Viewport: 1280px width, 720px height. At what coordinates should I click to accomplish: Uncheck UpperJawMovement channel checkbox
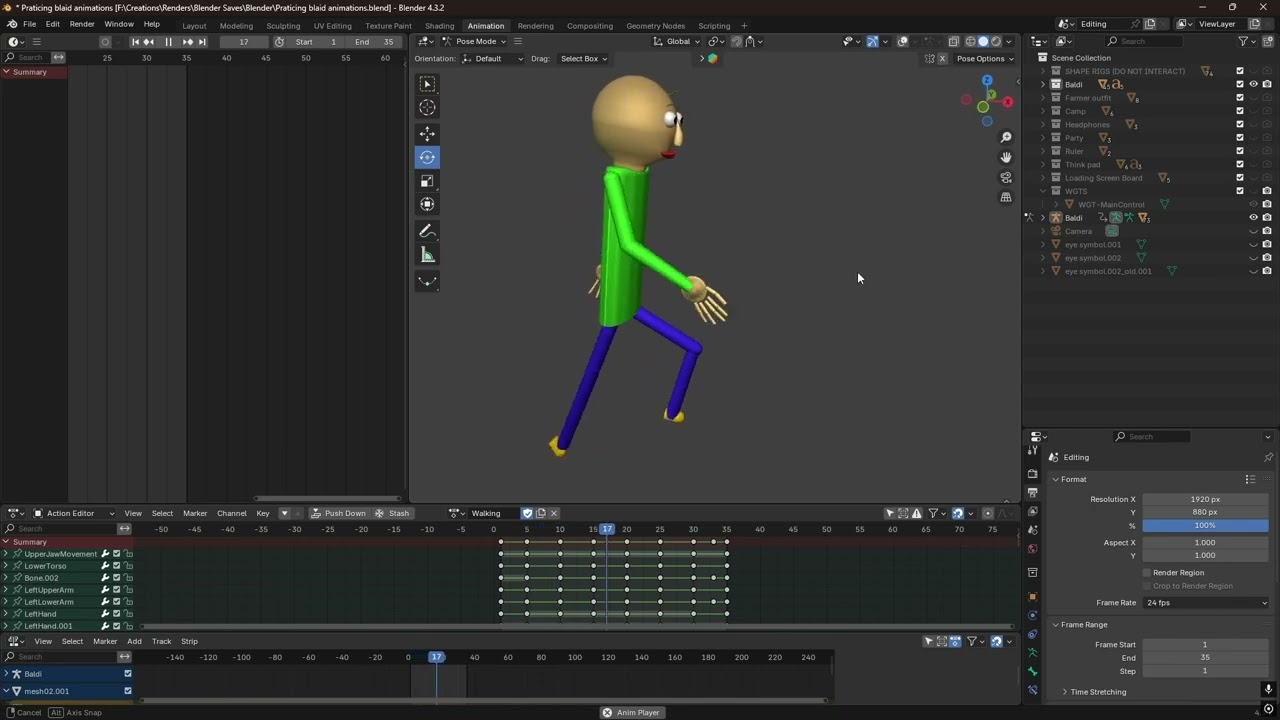tap(116, 554)
